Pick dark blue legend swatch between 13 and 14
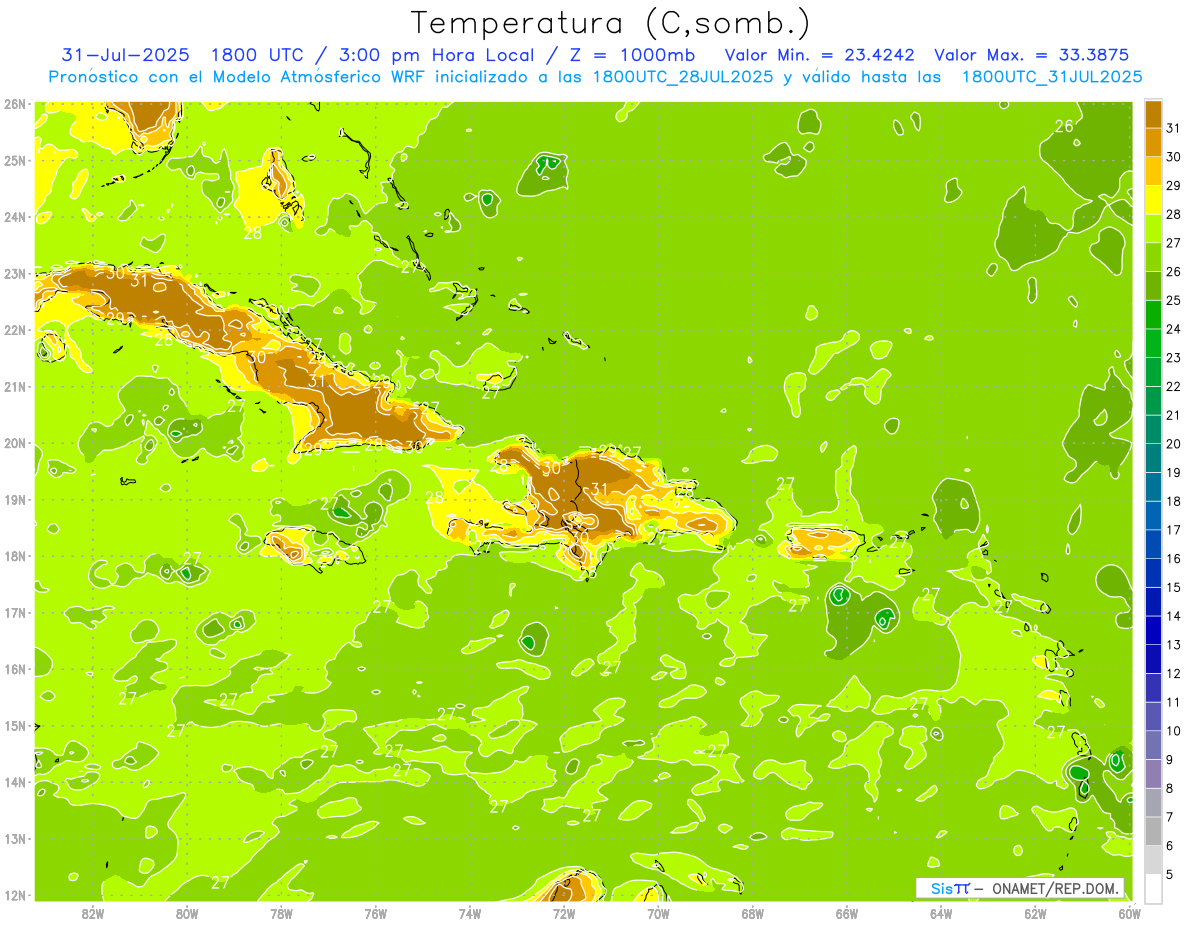The width and height of the screenshot is (1200, 927). (1153, 630)
